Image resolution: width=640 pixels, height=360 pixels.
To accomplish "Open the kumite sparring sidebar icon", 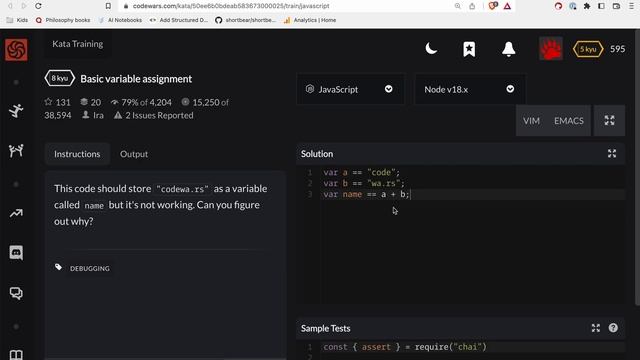I will pyautogui.click(x=16, y=151).
